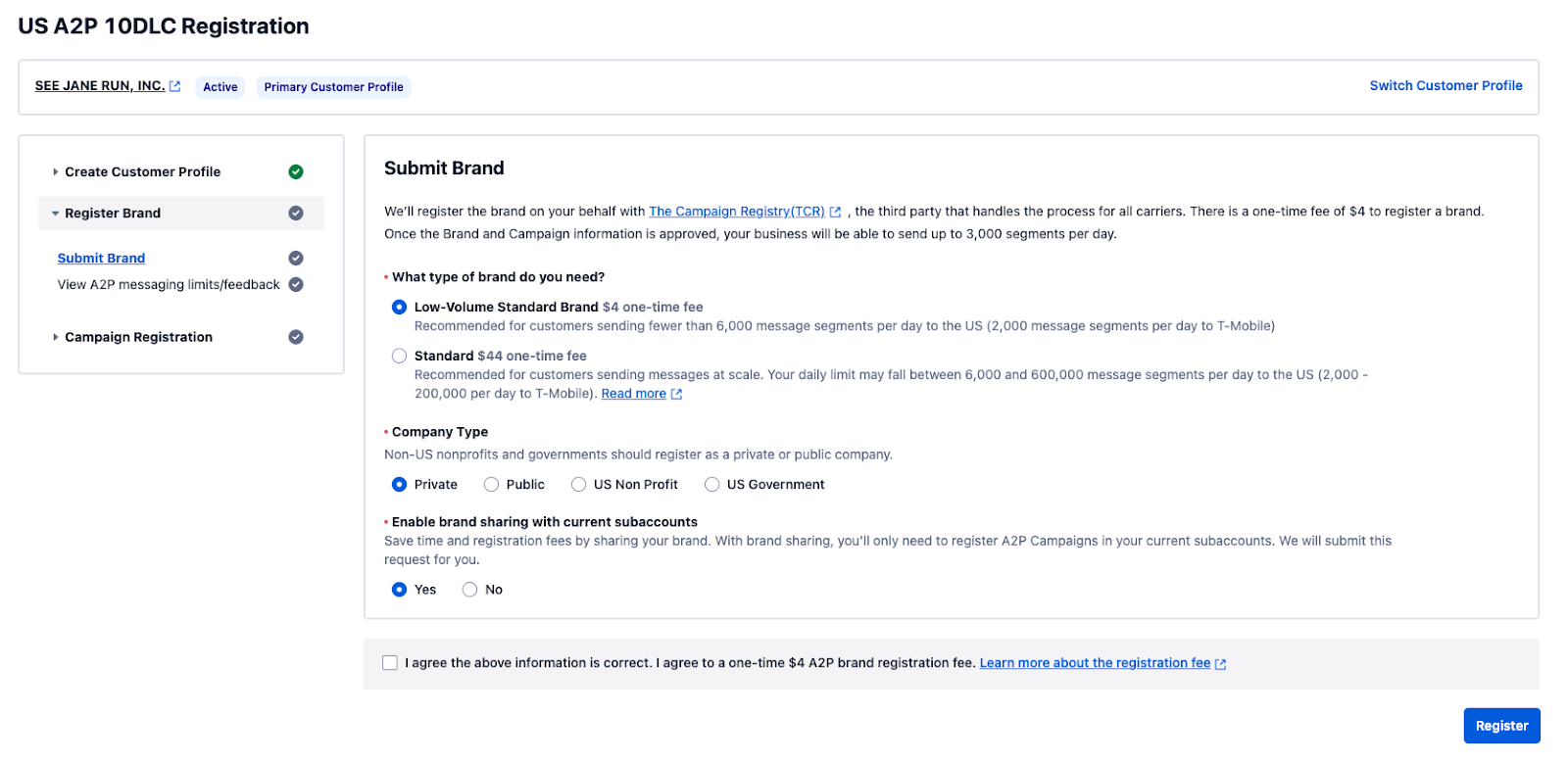Viewport: 1568px width, 765px height.
Task: Select the Standard $44 brand option
Action: pyautogui.click(x=399, y=357)
